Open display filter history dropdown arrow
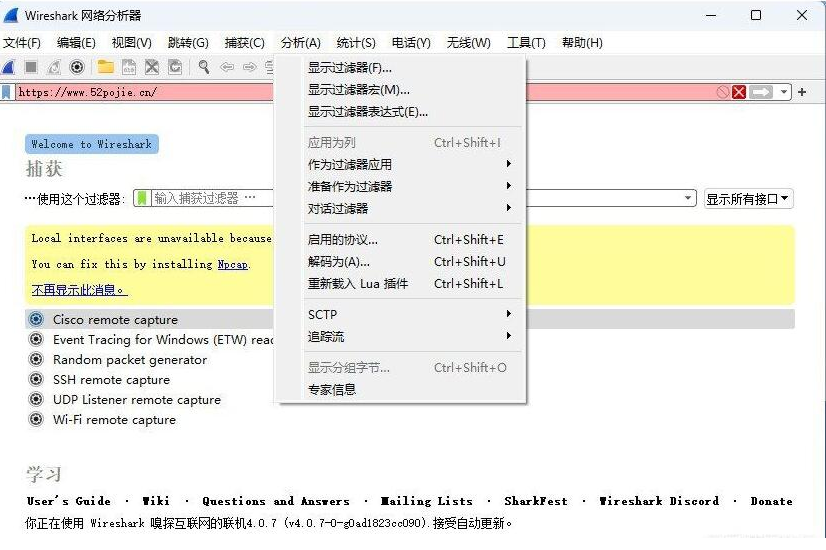Screen dimensions: 826x550 (x=784, y=92)
